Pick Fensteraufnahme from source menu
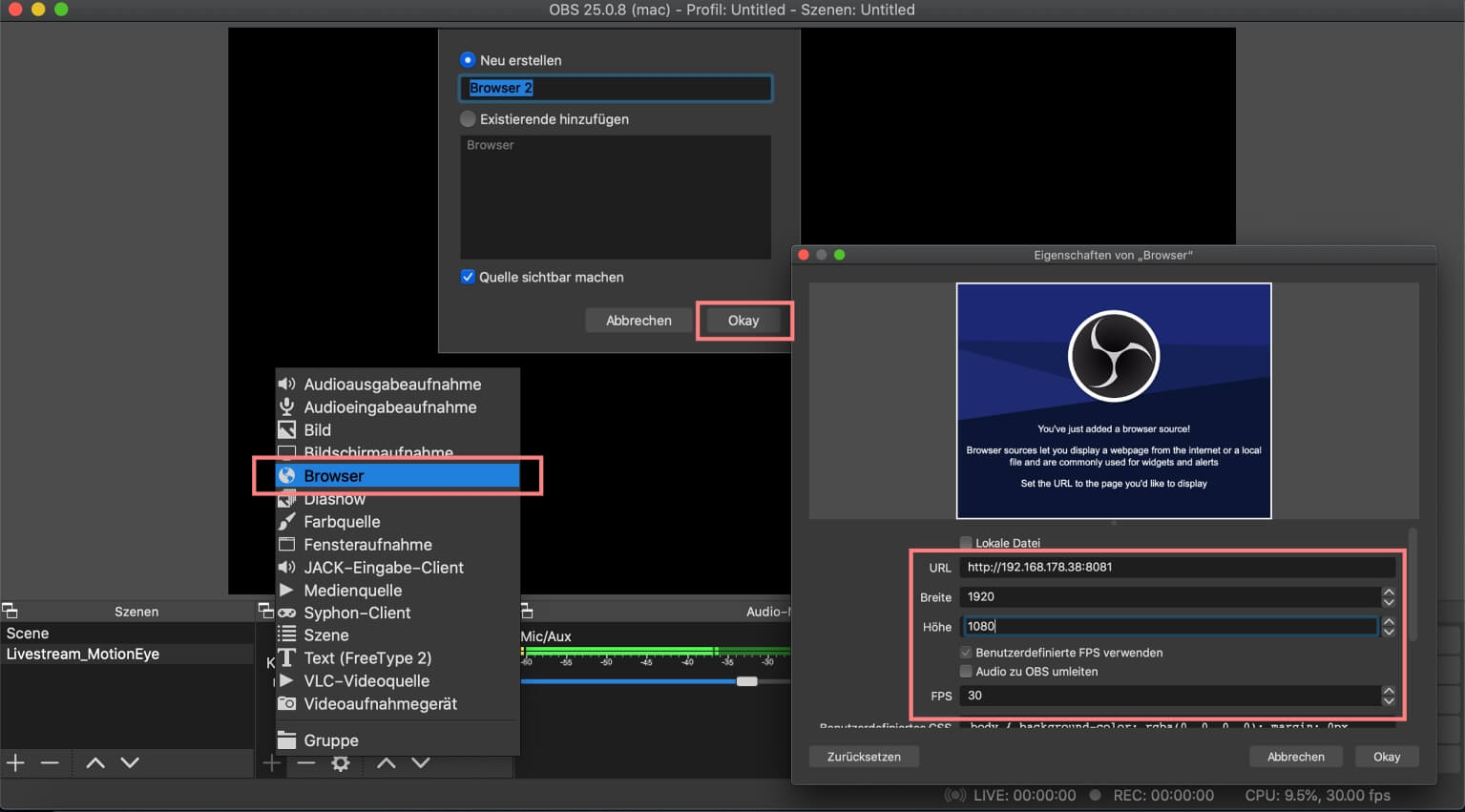The image size is (1465, 812). (x=397, y=545)
